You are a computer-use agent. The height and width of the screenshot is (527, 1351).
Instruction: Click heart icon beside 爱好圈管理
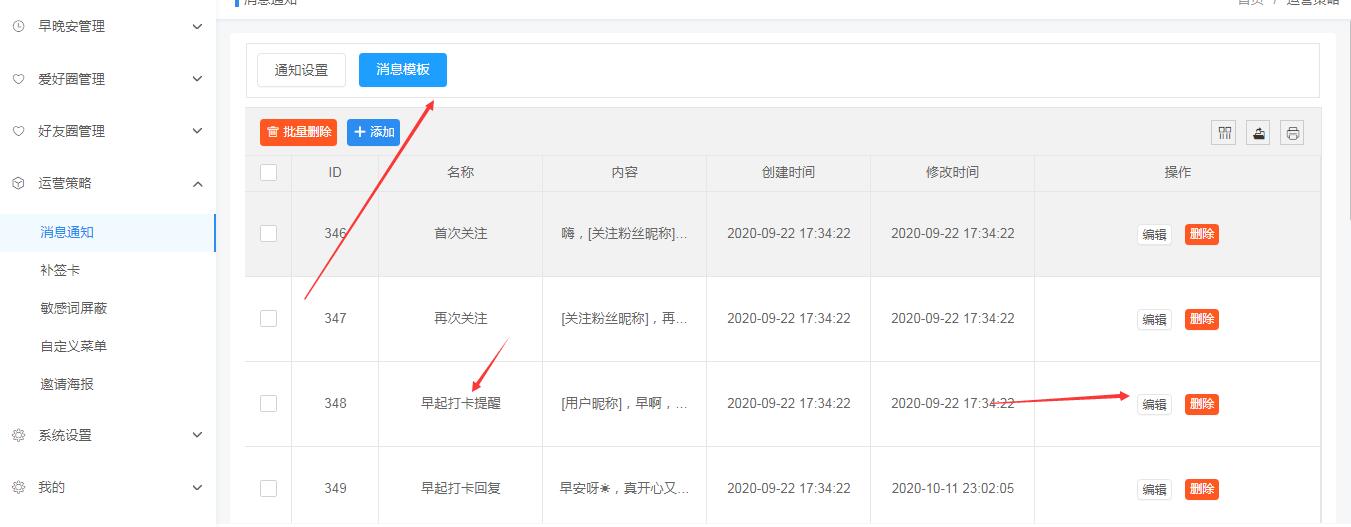coord(18,79)
